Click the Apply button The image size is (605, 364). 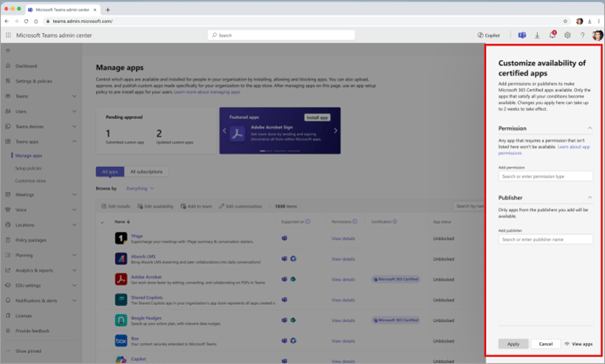tap(513, 344)
